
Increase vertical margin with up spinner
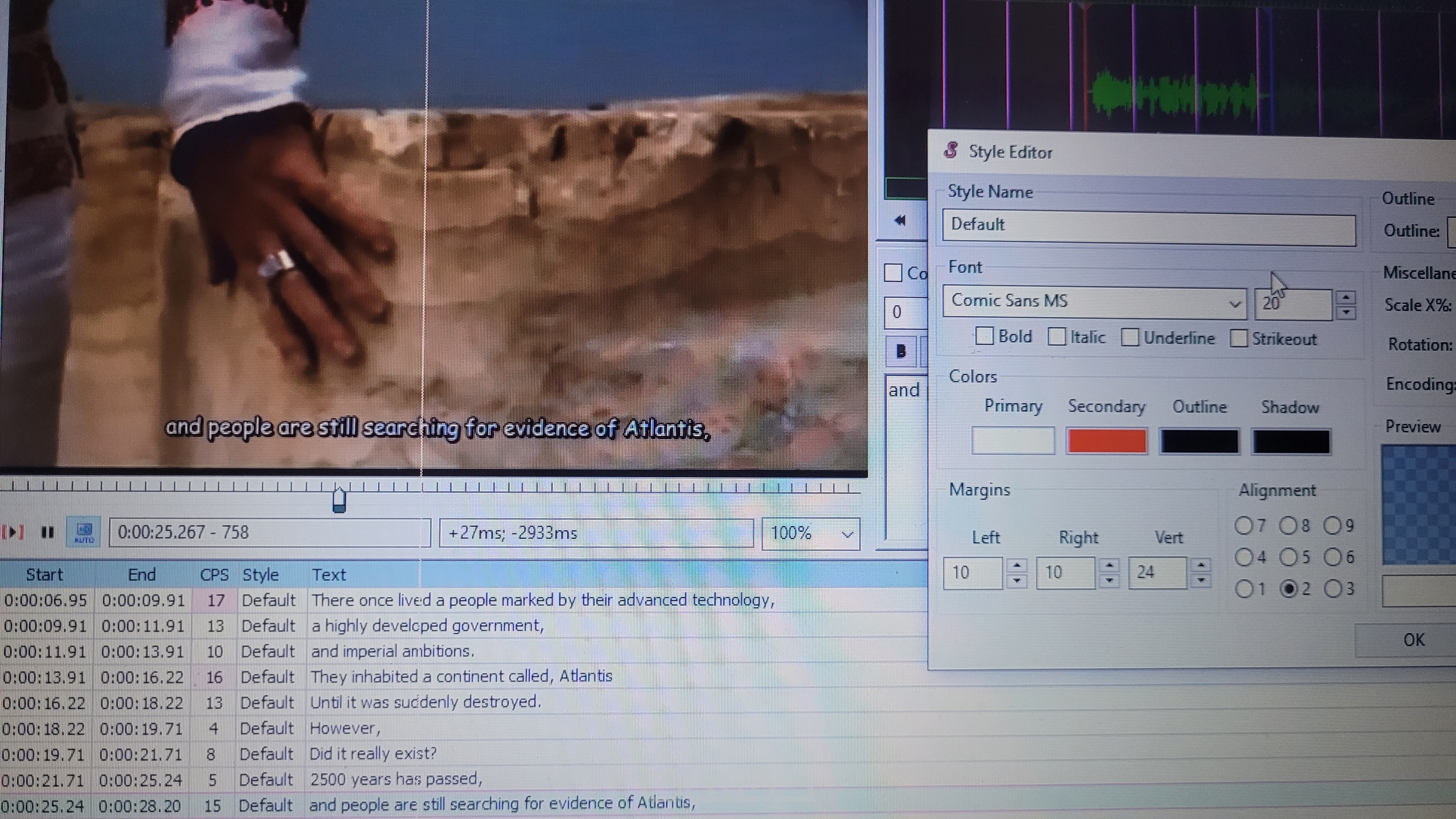click(1201, 565)
